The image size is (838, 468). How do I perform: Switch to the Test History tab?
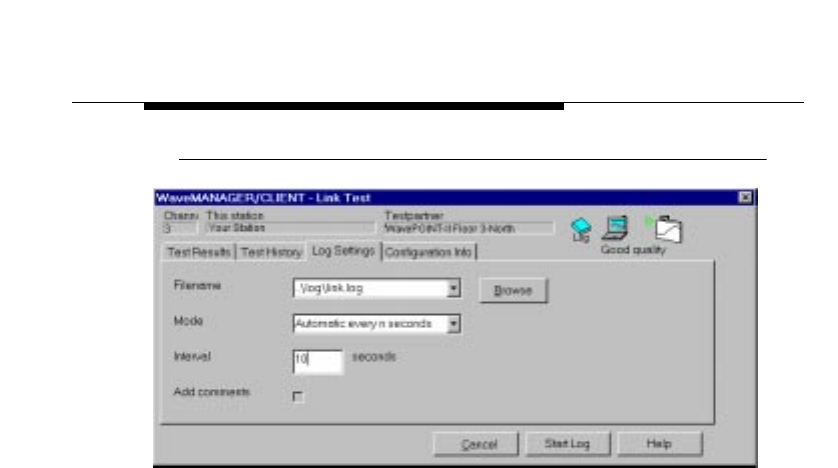(271, 252)
